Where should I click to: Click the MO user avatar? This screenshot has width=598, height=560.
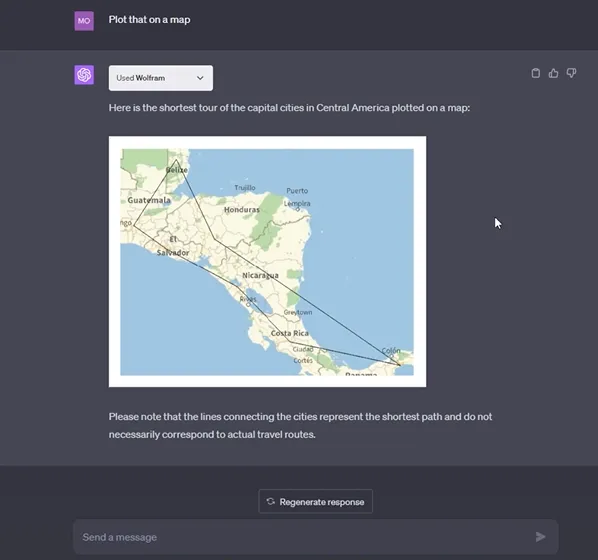[84, 21]
